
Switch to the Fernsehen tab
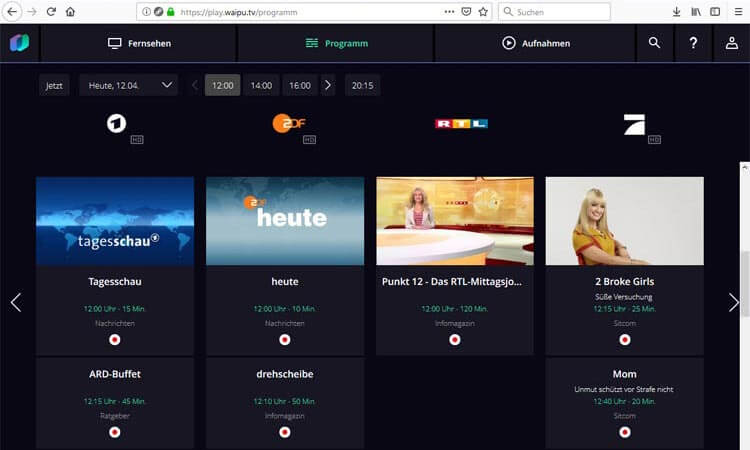coord(139,43)
